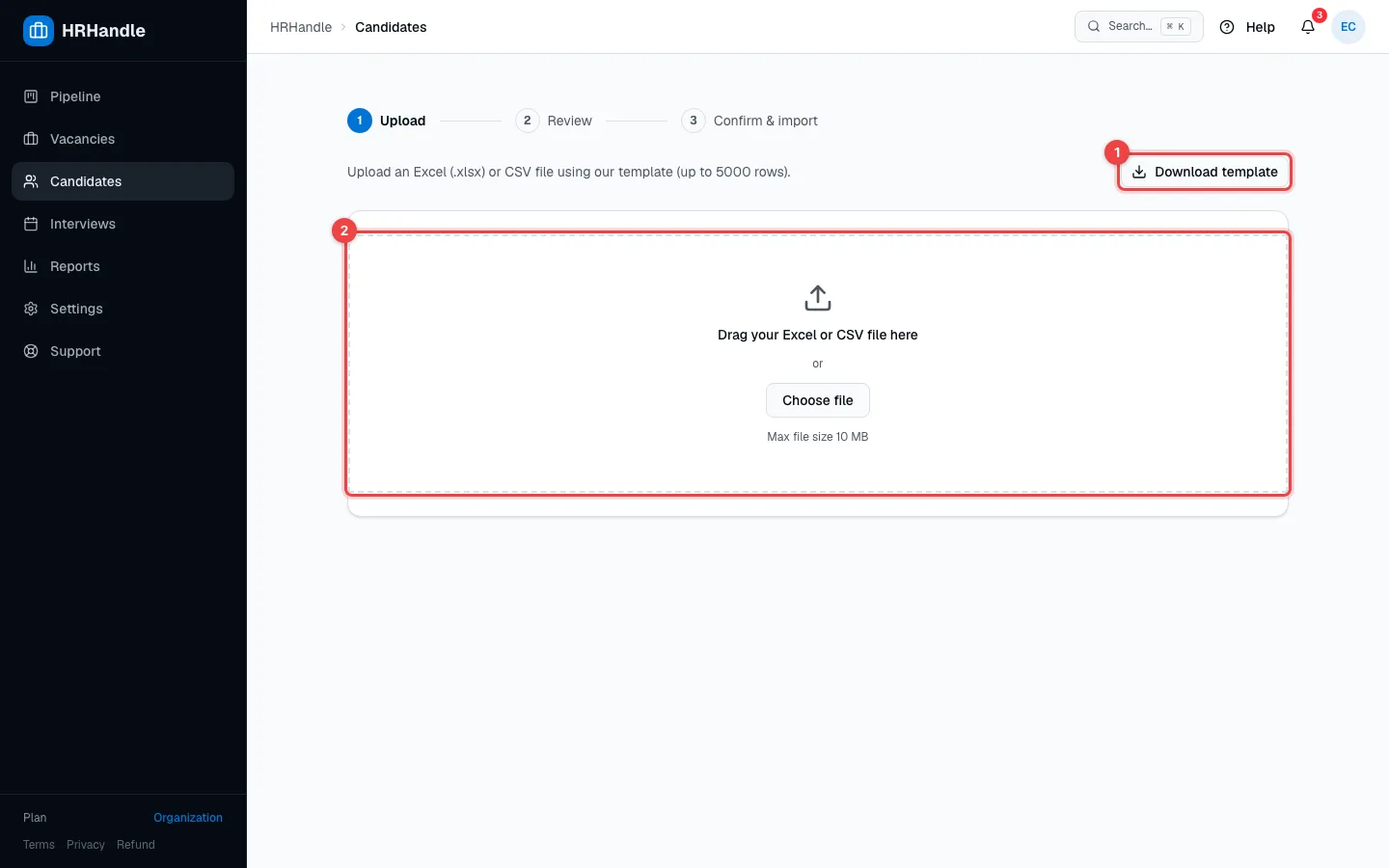Click the Download template button

tap(1205, 172)
